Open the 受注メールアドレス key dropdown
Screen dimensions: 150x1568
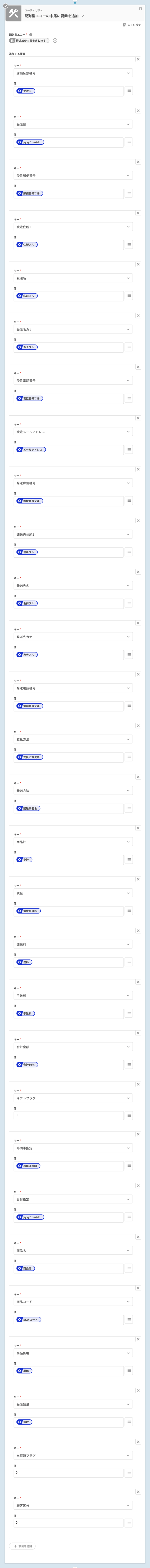(x=73, y=431)
